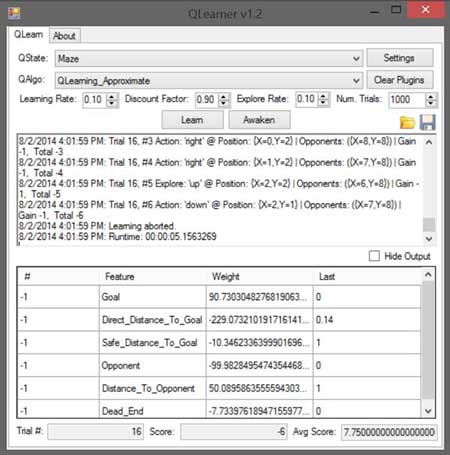Start training with the Learn button
Viewport: 450px width, 455px height.
point(192,120)
